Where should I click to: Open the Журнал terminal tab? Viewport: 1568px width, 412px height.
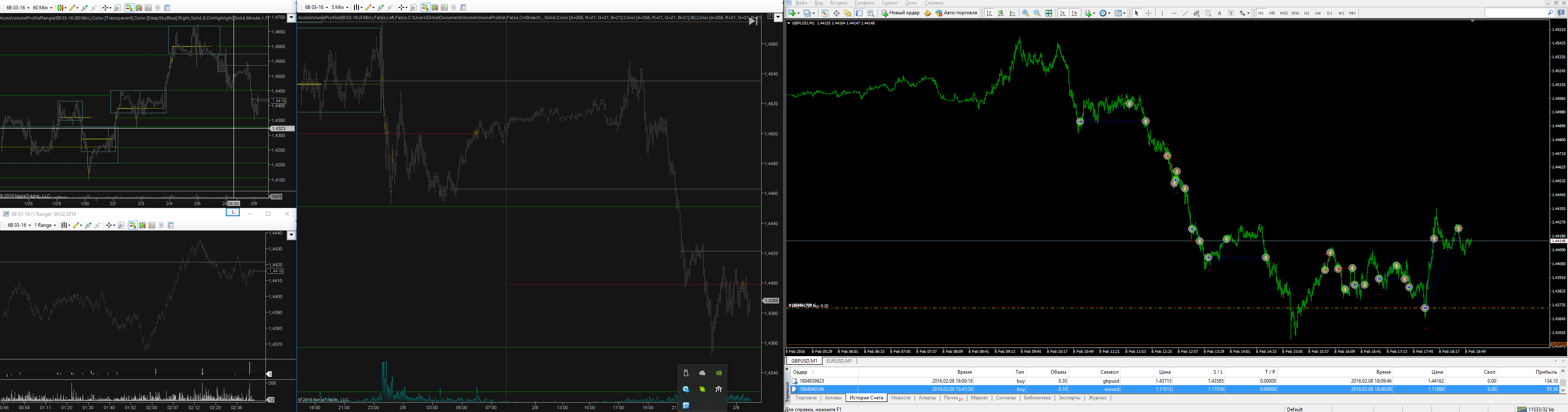(x=1098, y=398)
